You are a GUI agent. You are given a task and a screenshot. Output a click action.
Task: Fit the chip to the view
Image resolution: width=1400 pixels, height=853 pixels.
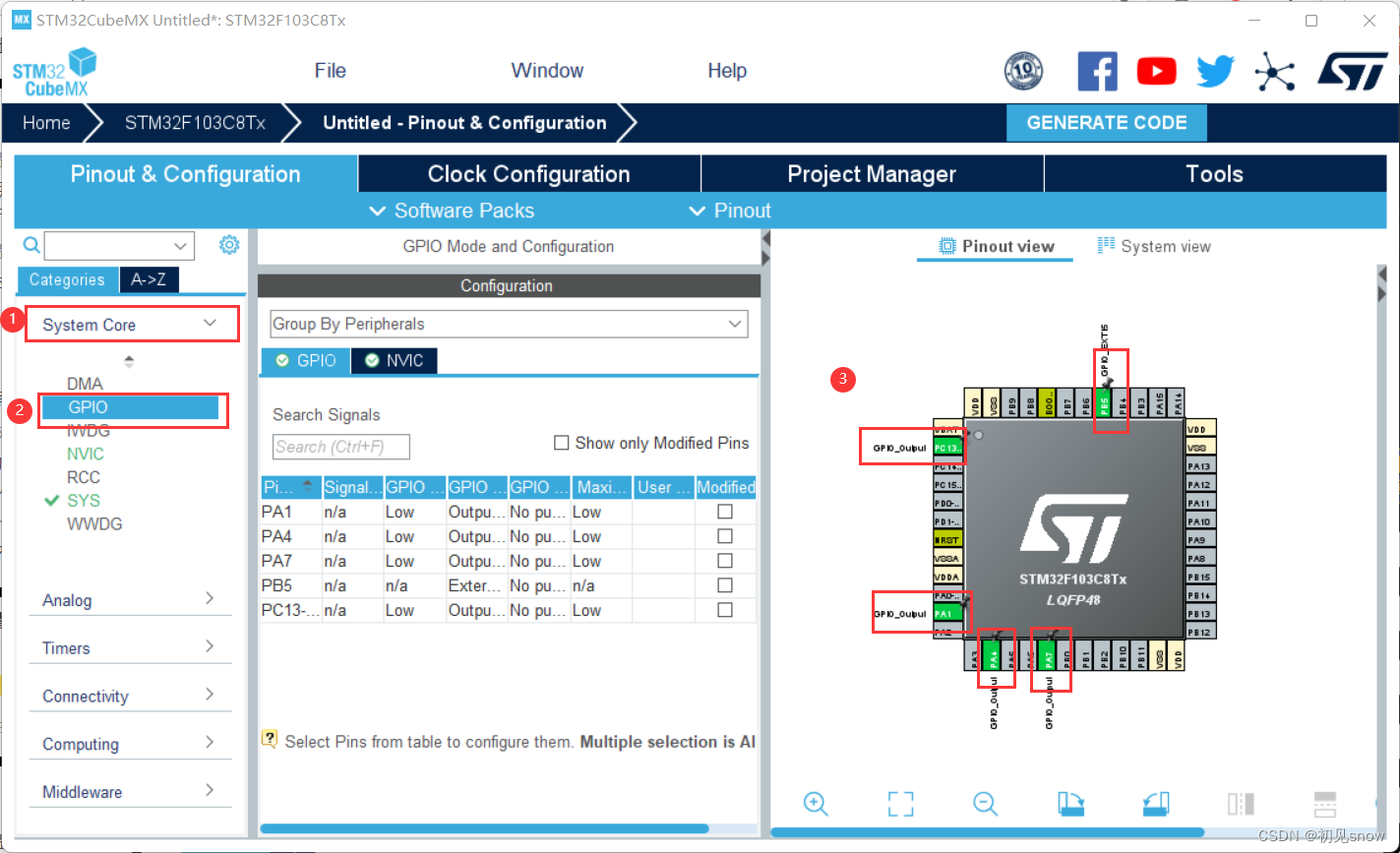900,804
